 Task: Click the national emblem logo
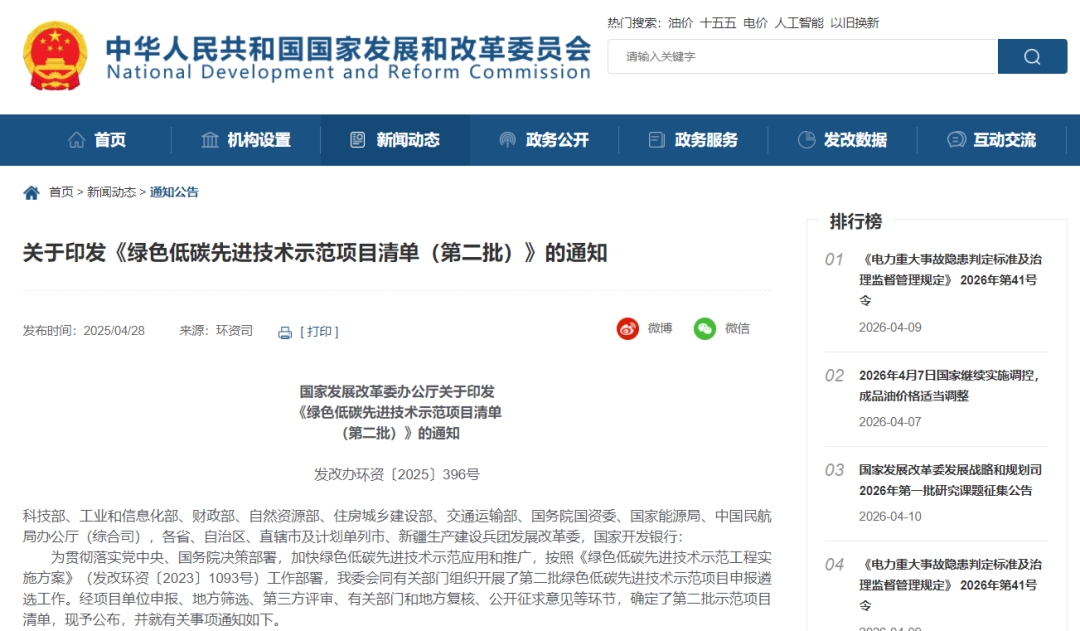click(56, 56)
